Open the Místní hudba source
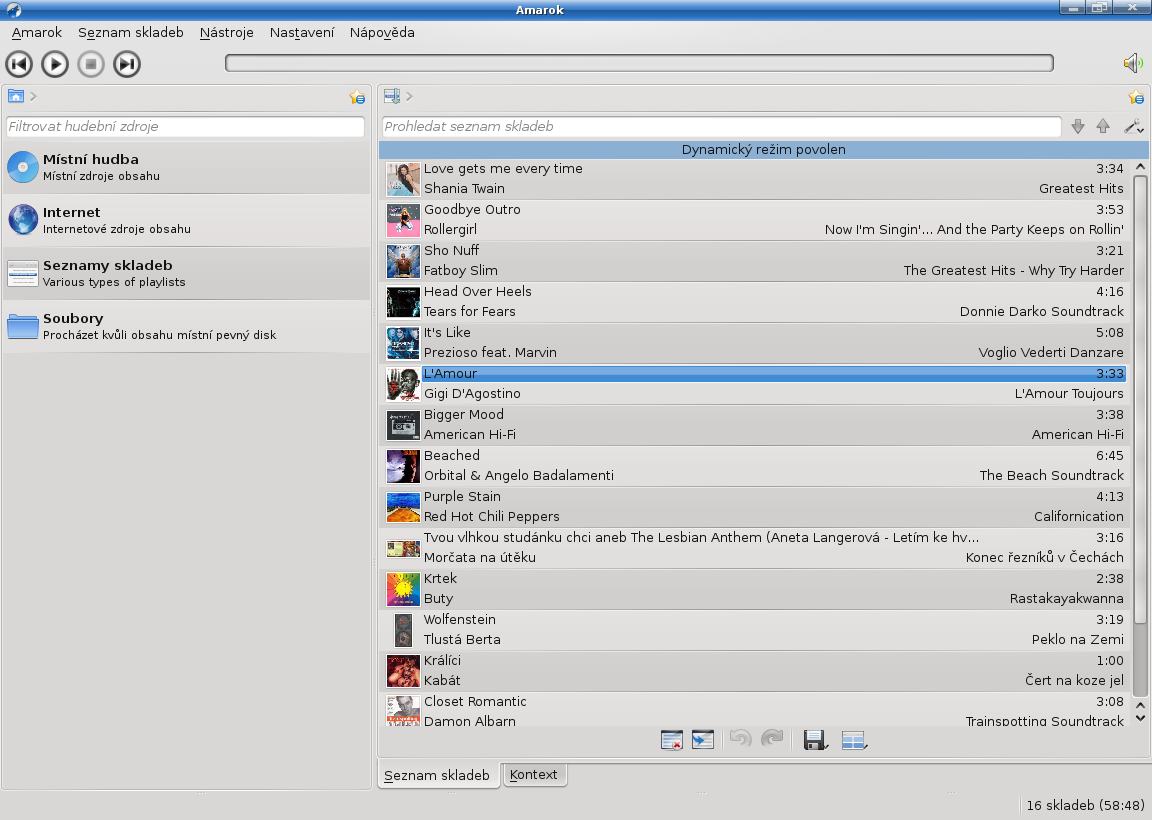 (187, 168)
